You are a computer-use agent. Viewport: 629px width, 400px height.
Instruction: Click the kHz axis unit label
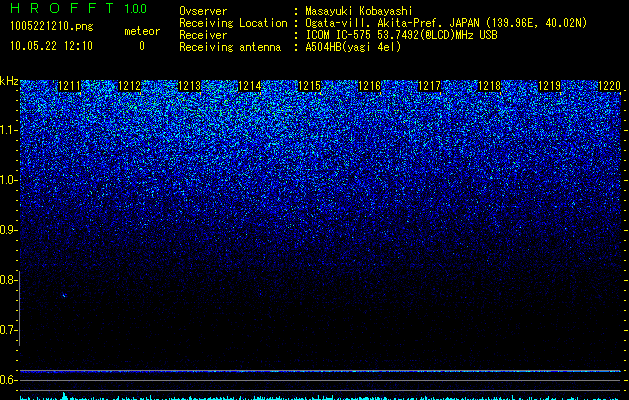(x=9, y=81)
